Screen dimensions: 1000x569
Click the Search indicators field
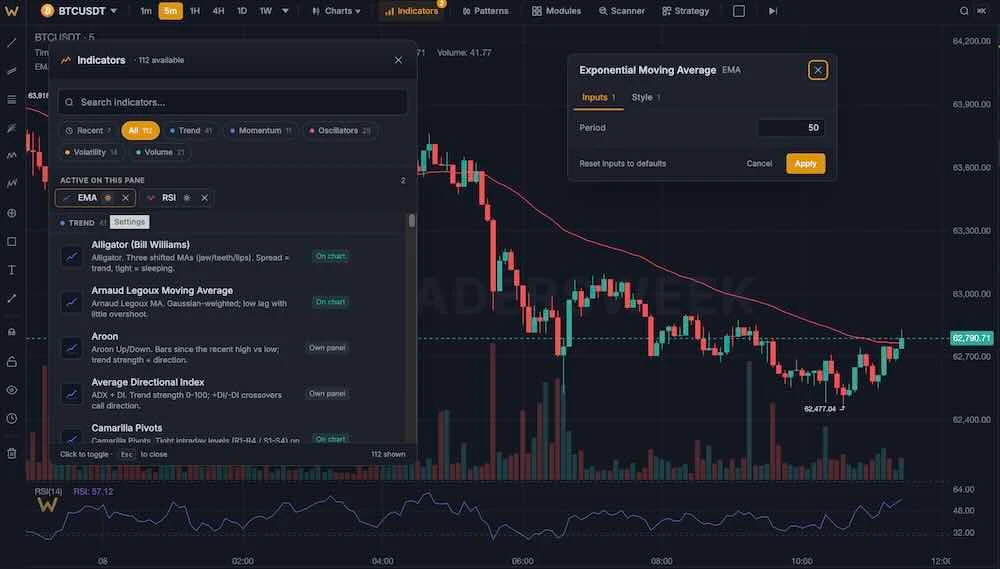[232, 102]
